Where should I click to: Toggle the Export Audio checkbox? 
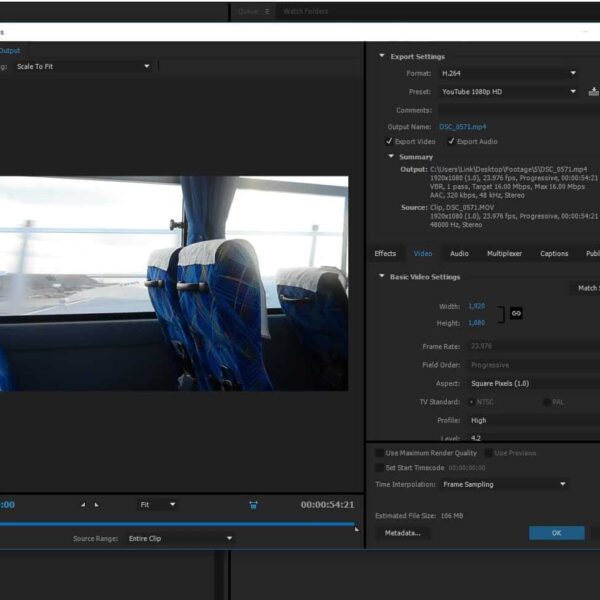(451, 142)
